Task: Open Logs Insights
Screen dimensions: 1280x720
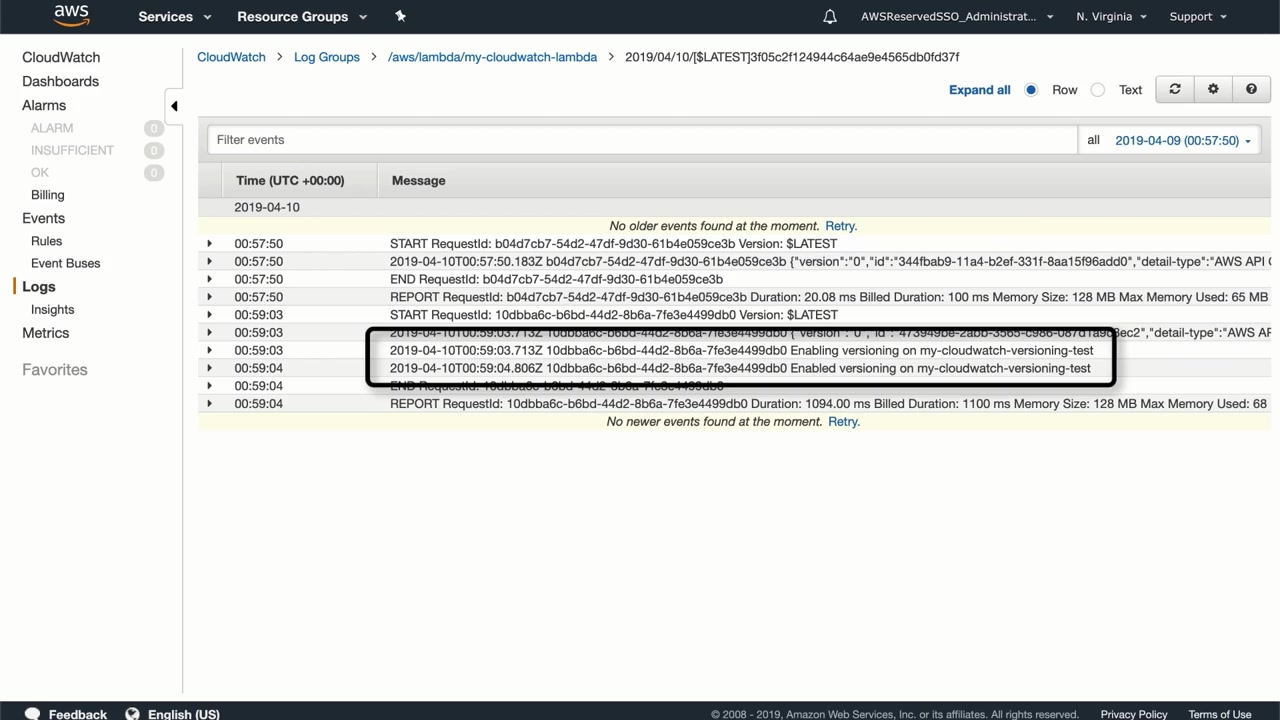Action: click(52, 309)
